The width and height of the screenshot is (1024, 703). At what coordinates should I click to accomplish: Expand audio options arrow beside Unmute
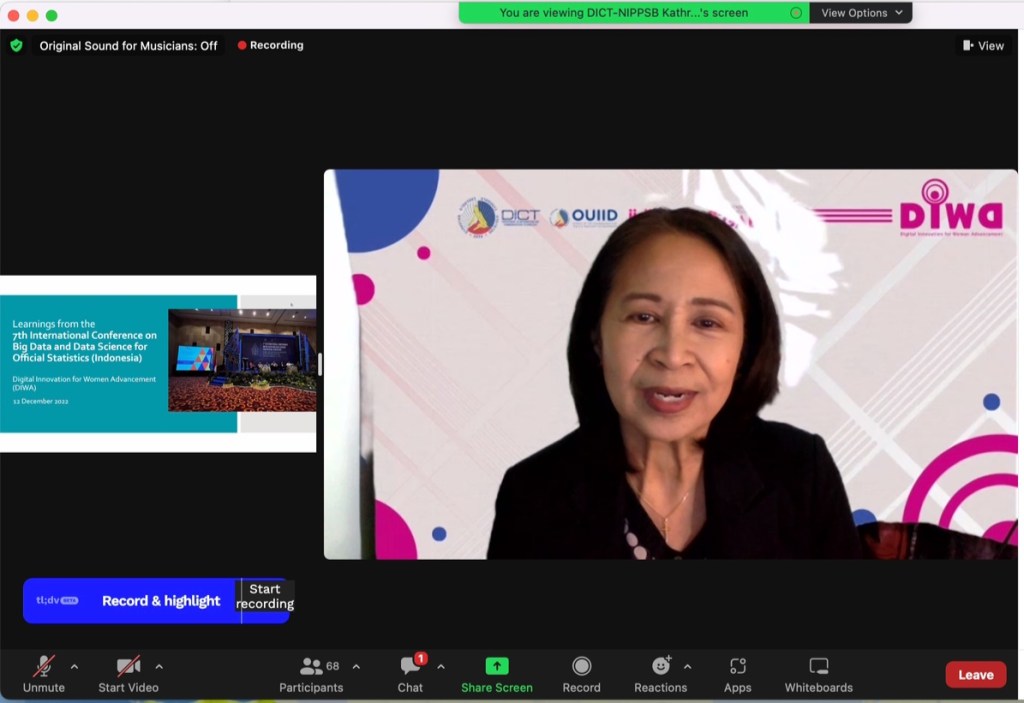[74, 666]
